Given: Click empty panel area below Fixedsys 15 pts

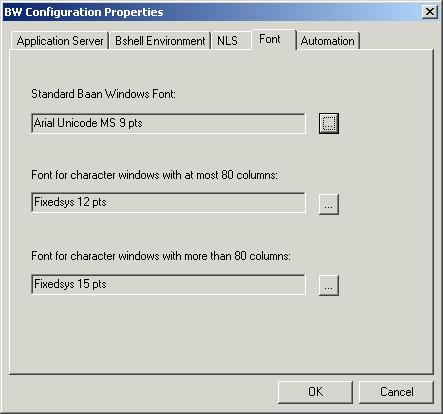Looking at the screenshot, I should (x=220, y=333).
